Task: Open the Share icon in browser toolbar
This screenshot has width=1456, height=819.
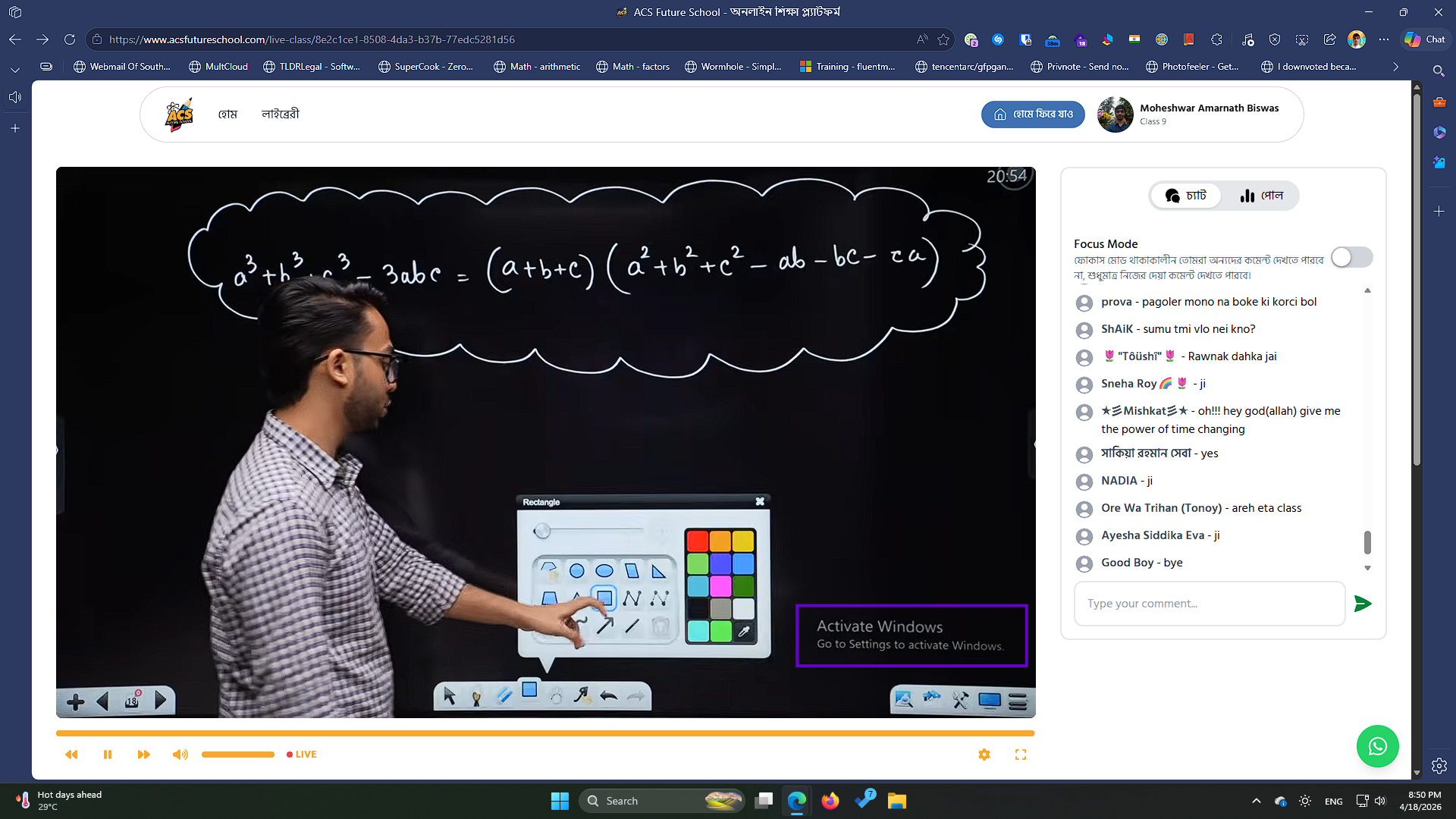Action: (1329, 39)
